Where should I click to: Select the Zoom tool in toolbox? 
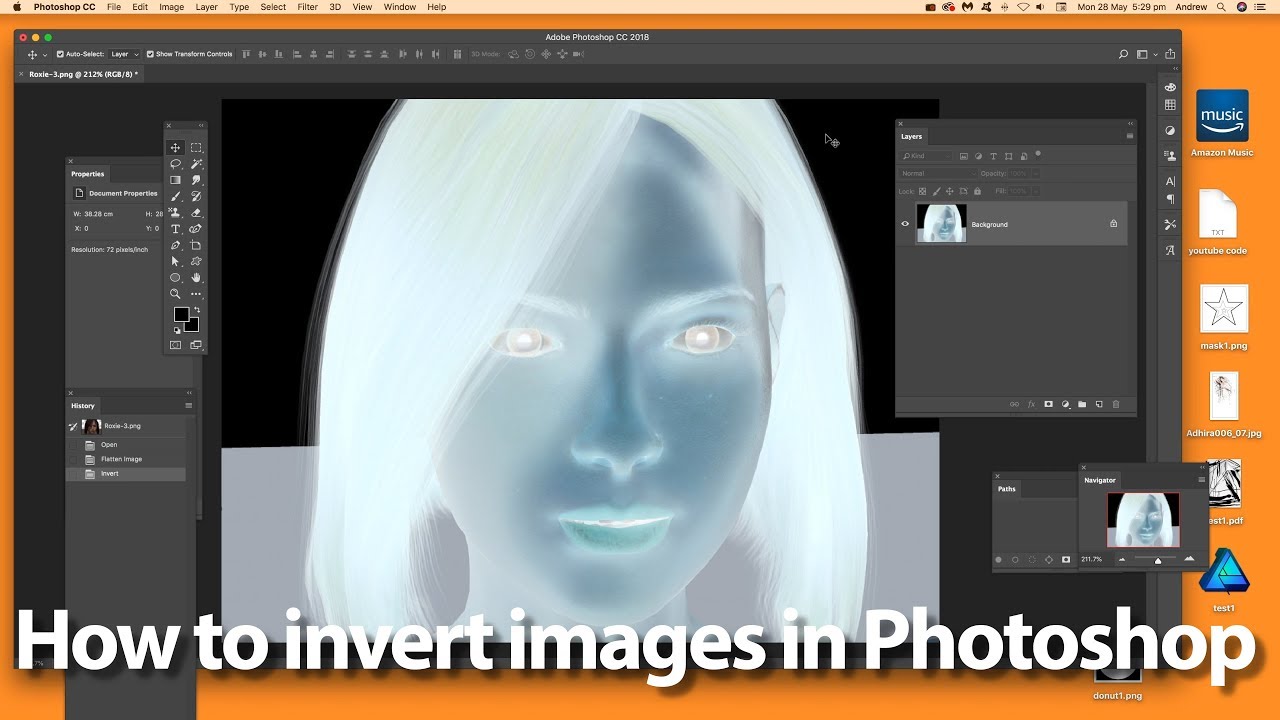pos(175,293)
